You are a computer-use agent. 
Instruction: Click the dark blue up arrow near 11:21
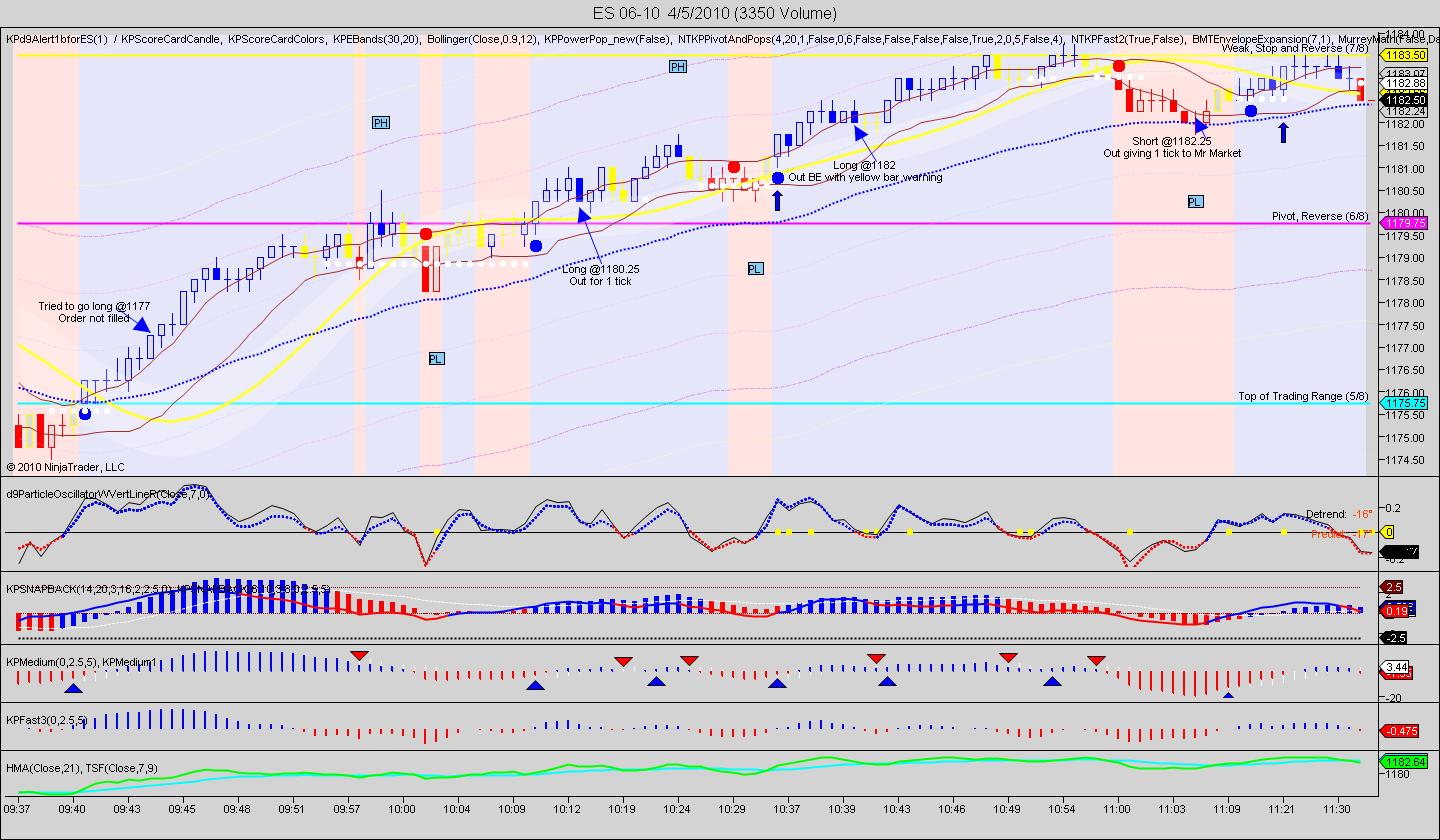point(1284,132)
